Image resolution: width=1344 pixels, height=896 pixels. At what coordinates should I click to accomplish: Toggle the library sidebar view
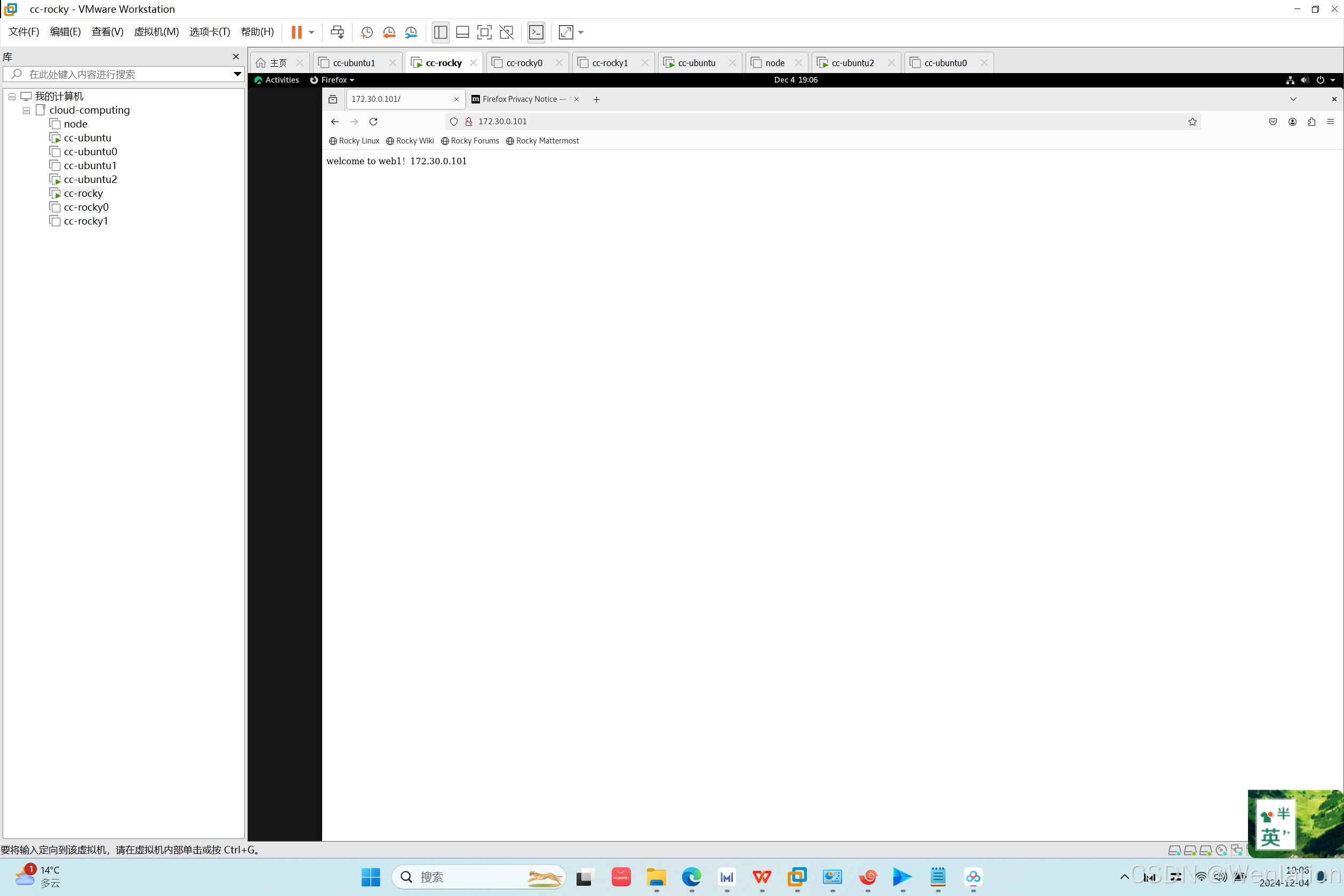pos(441,32)
